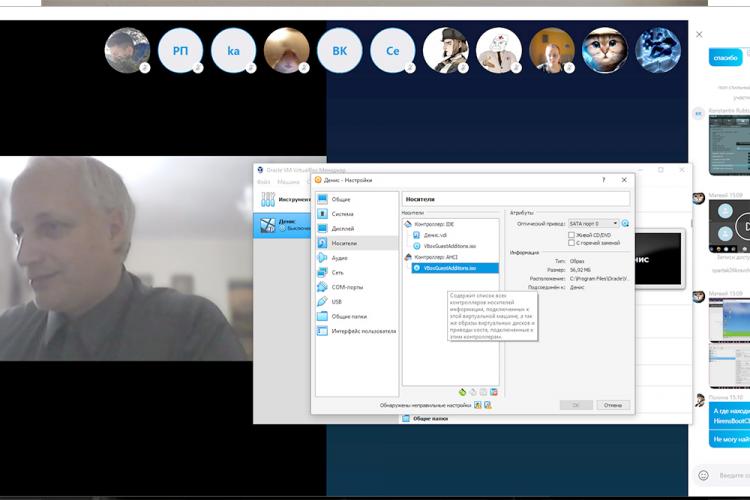The width and height of the screenshot is (750, 500).
Task: Open the USB settings section
Action: click(337, 301)
